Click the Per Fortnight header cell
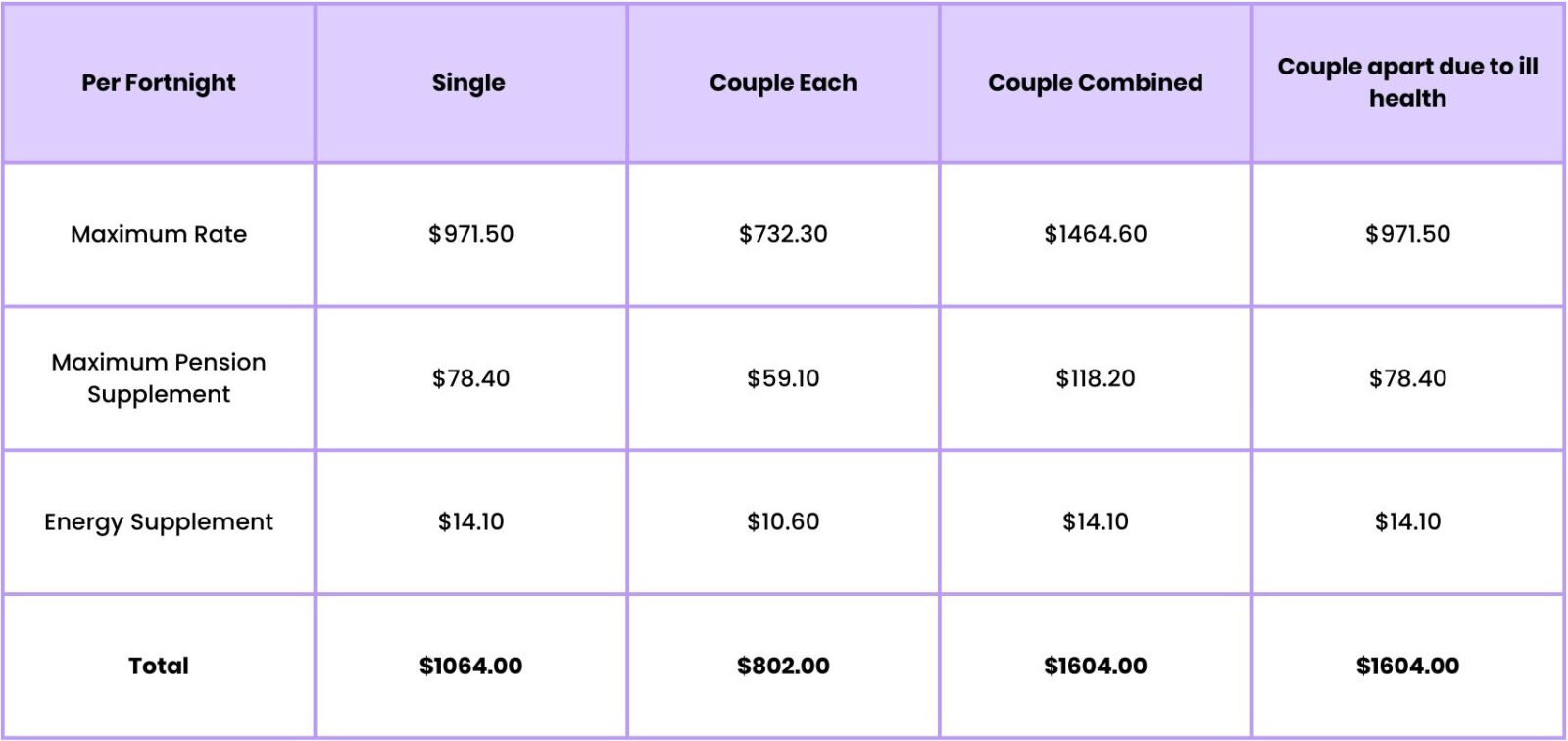1568x741 pixels. coord(159,83)
